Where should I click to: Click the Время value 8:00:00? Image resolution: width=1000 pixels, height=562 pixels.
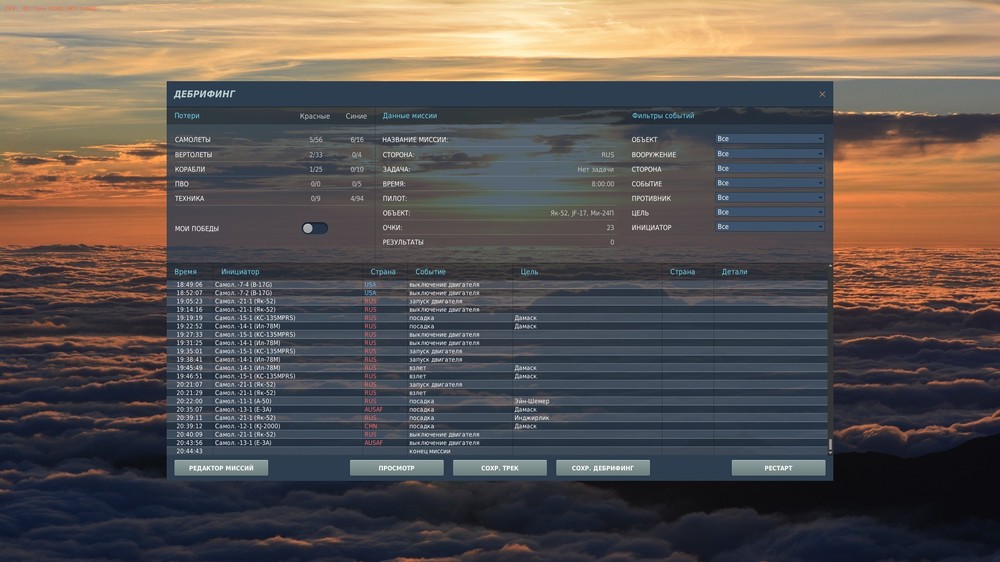pos(603,184)
